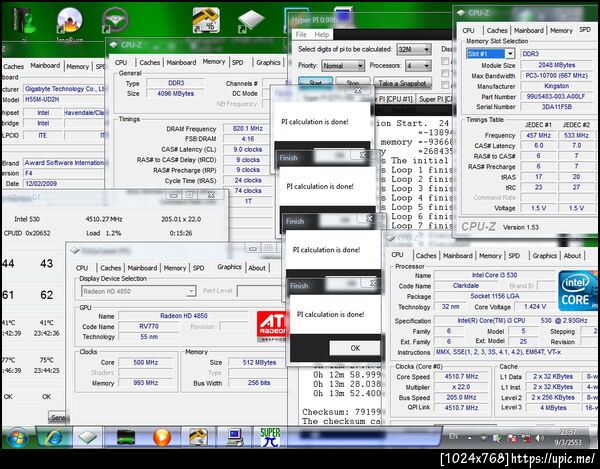Switch to the yellow thermometer taskbar app
Image resolution: width=600 pixels, height=469 pixels.
[198, 437]
